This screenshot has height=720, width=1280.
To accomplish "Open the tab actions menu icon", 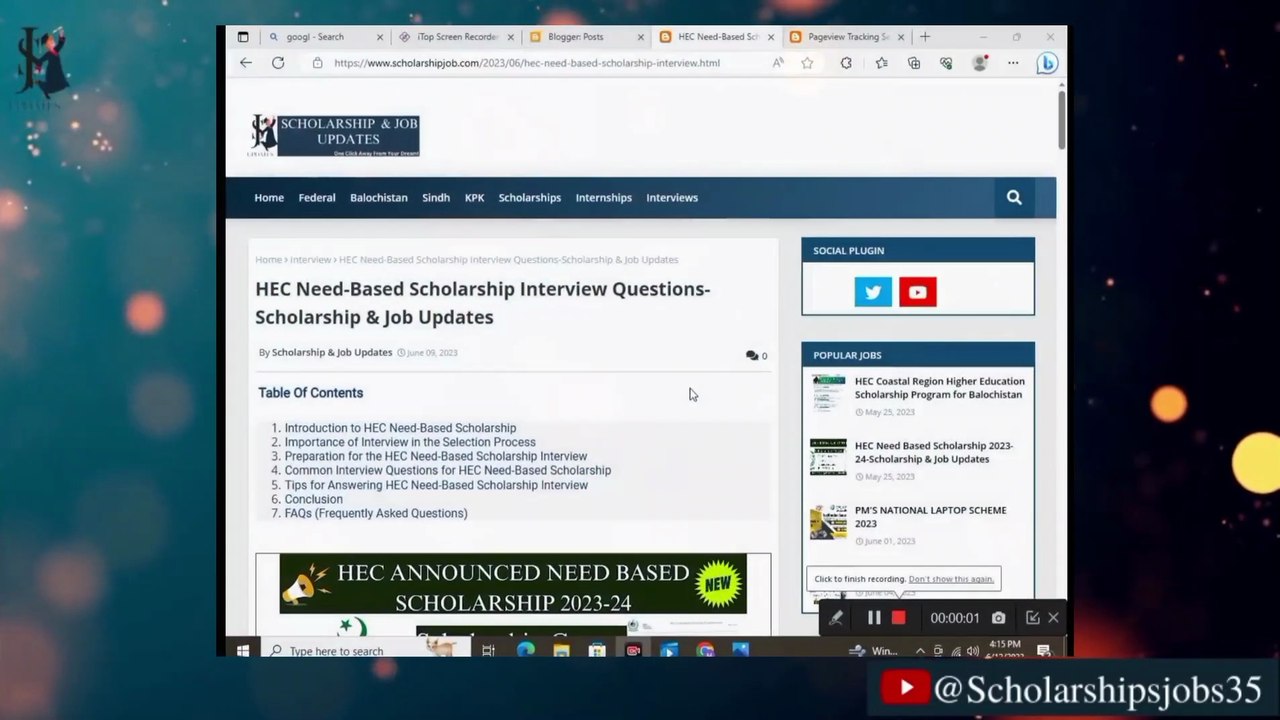I will coord(243,37).
